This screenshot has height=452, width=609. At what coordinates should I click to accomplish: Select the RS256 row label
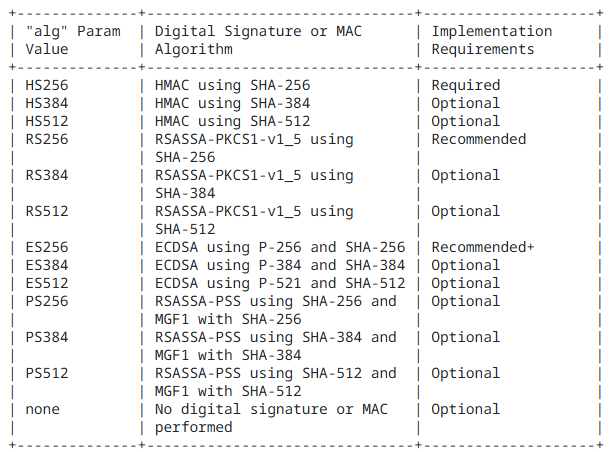(47, 139)
